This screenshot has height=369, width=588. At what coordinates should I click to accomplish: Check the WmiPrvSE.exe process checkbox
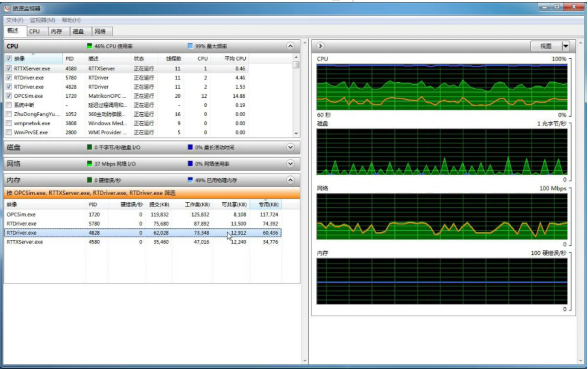click(x=9, y=132)
